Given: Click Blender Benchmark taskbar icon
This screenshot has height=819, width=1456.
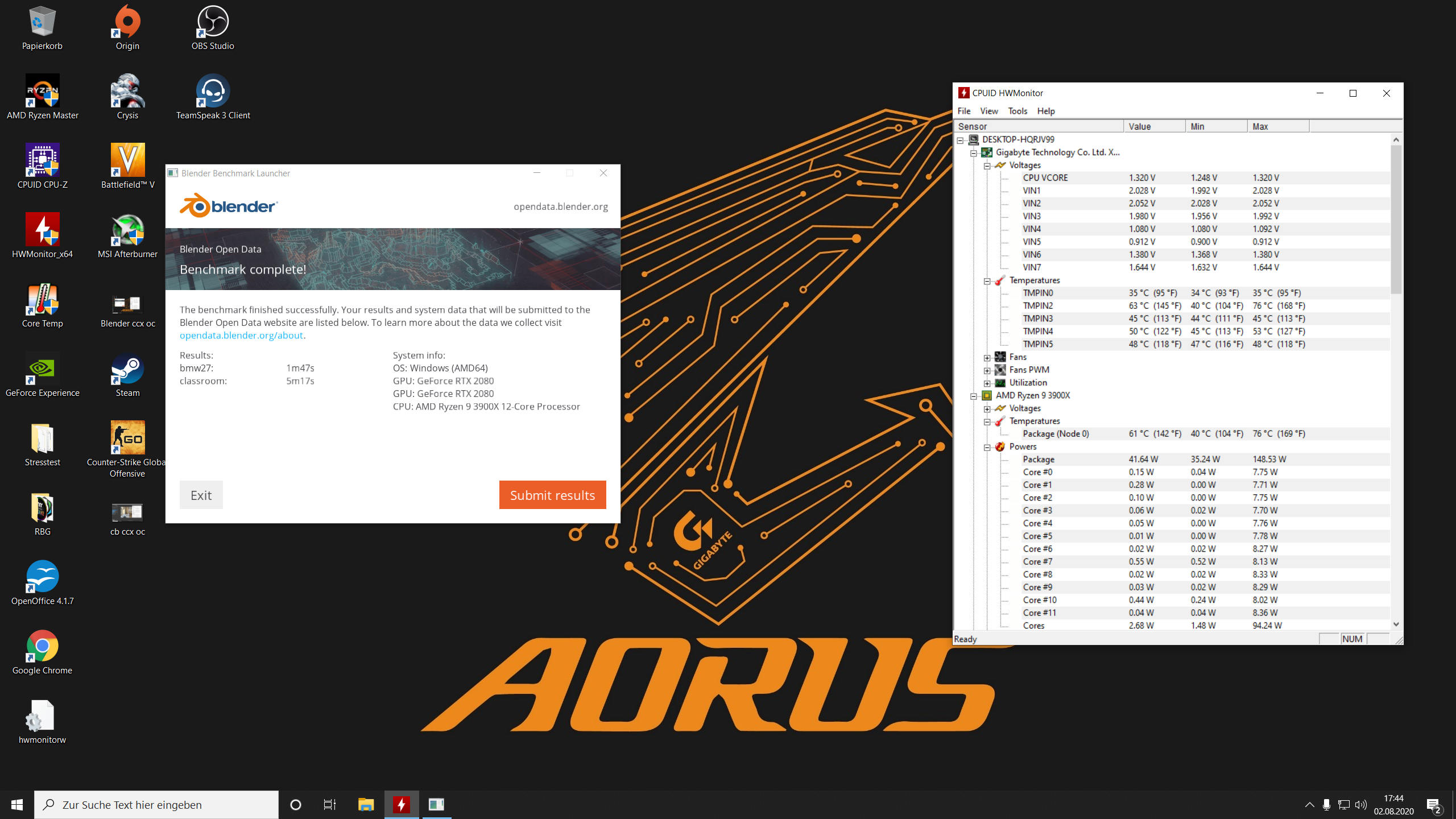Looking at the screenshot, I should [x=436, y=804].
